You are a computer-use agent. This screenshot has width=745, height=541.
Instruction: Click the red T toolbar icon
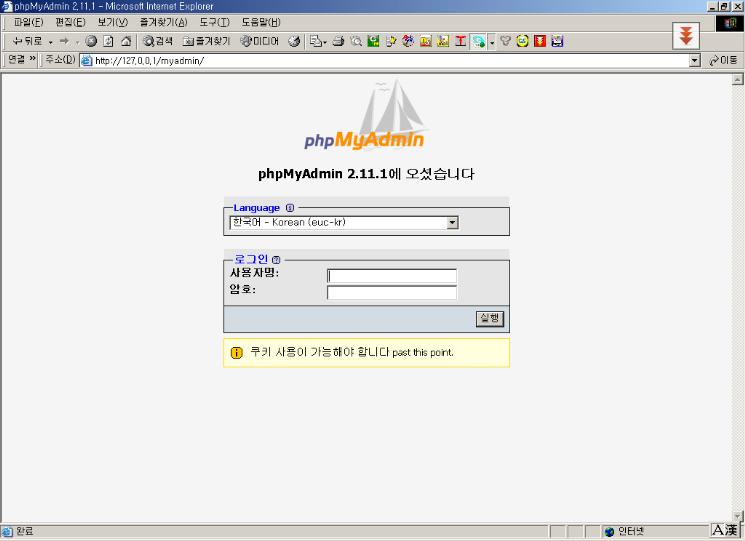[460, 41]
